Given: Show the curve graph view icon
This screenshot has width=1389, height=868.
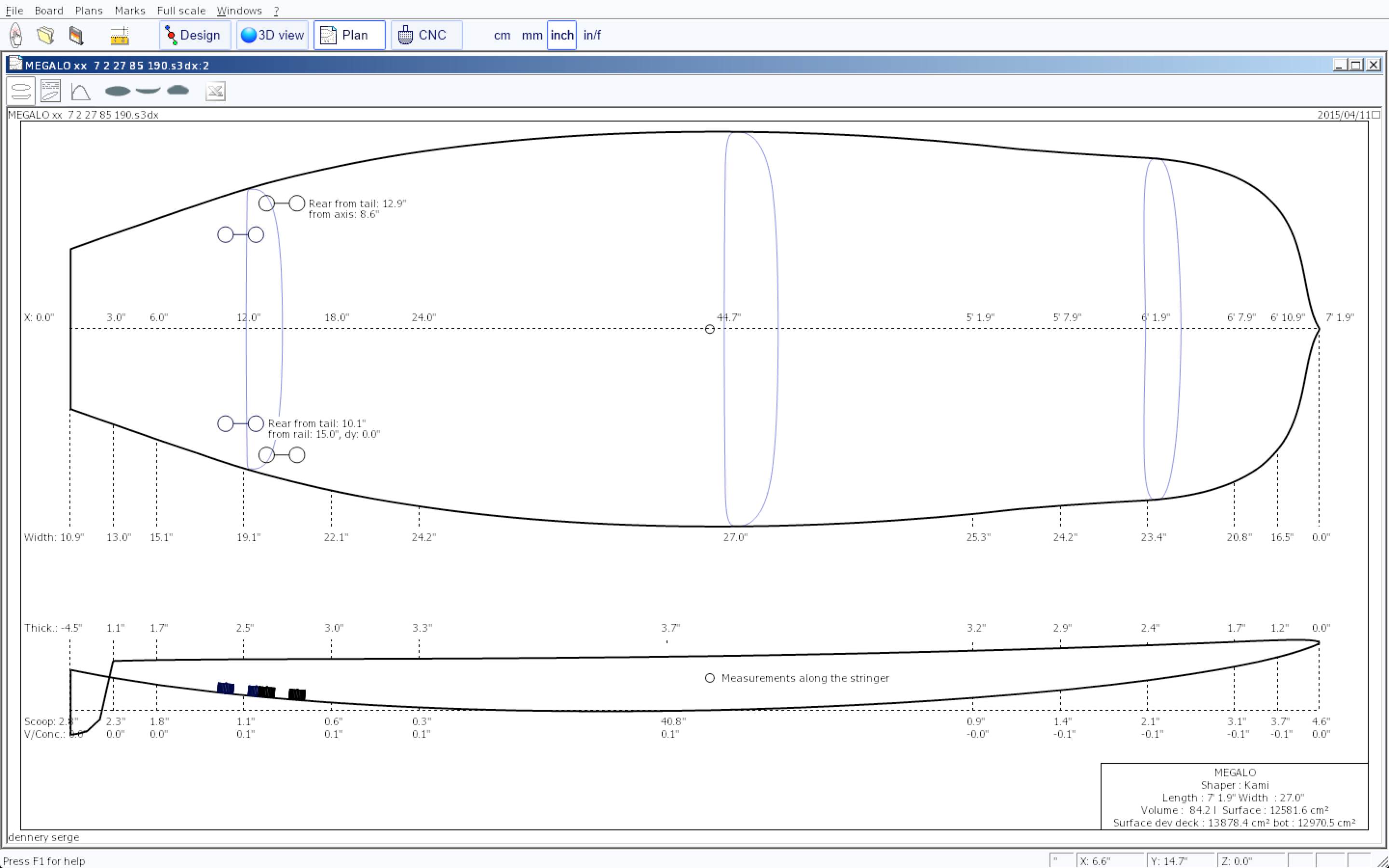Looking at the screenshot, I should [x=81, y=91].
